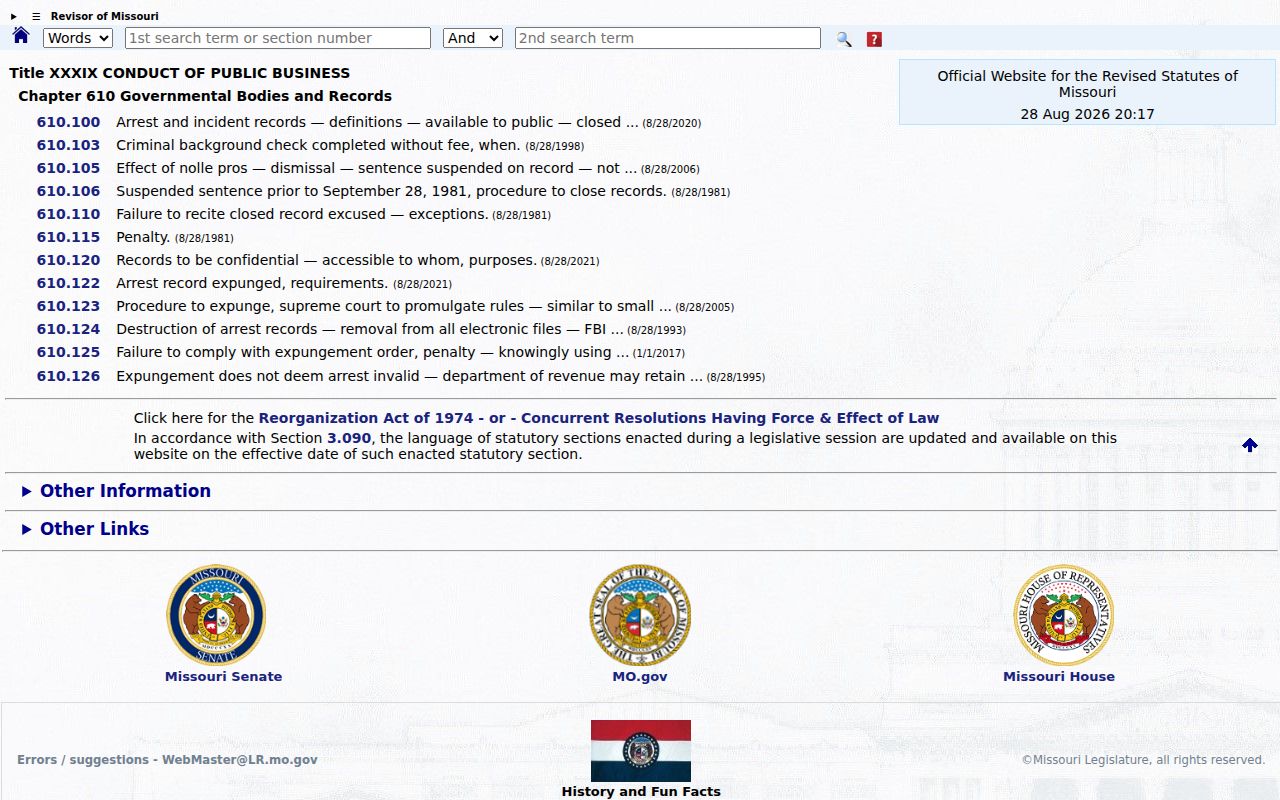The height and width of the screenshot is (800, 1280).
Task: Open section 610.120 link
Action: [x=68, y=260]
